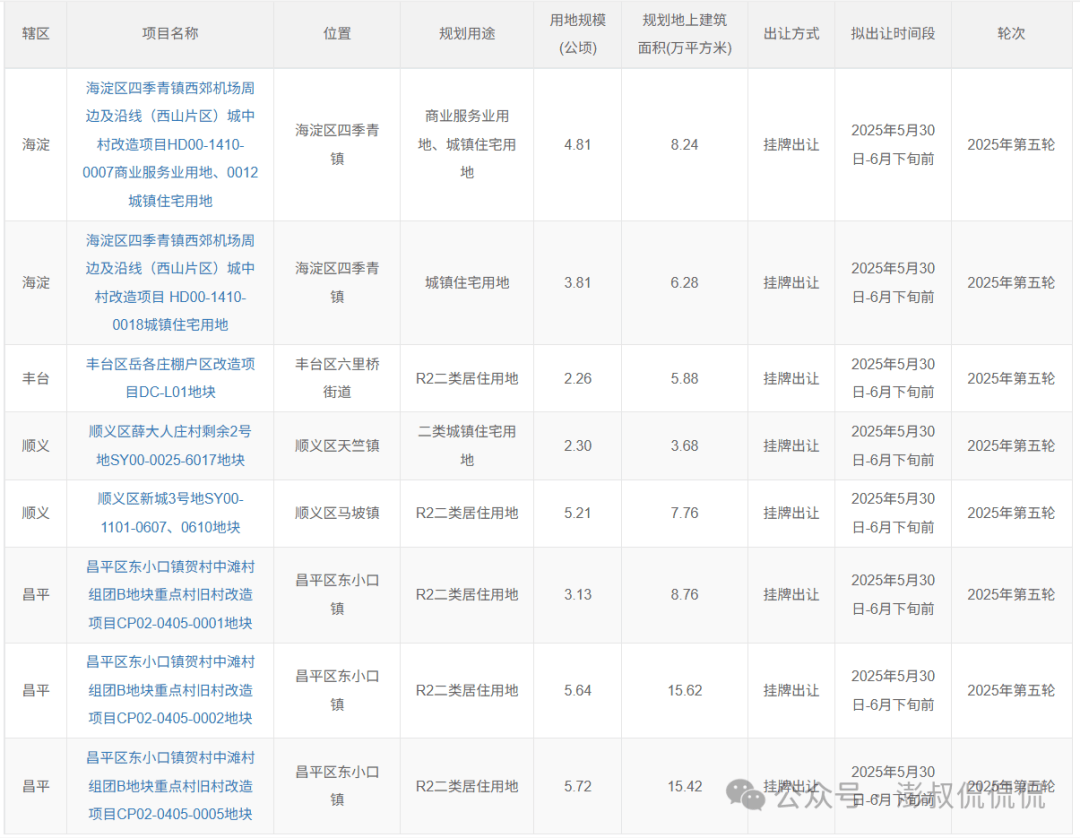Select the 用地规模(公顷) column header

click(x=577, y=33)
